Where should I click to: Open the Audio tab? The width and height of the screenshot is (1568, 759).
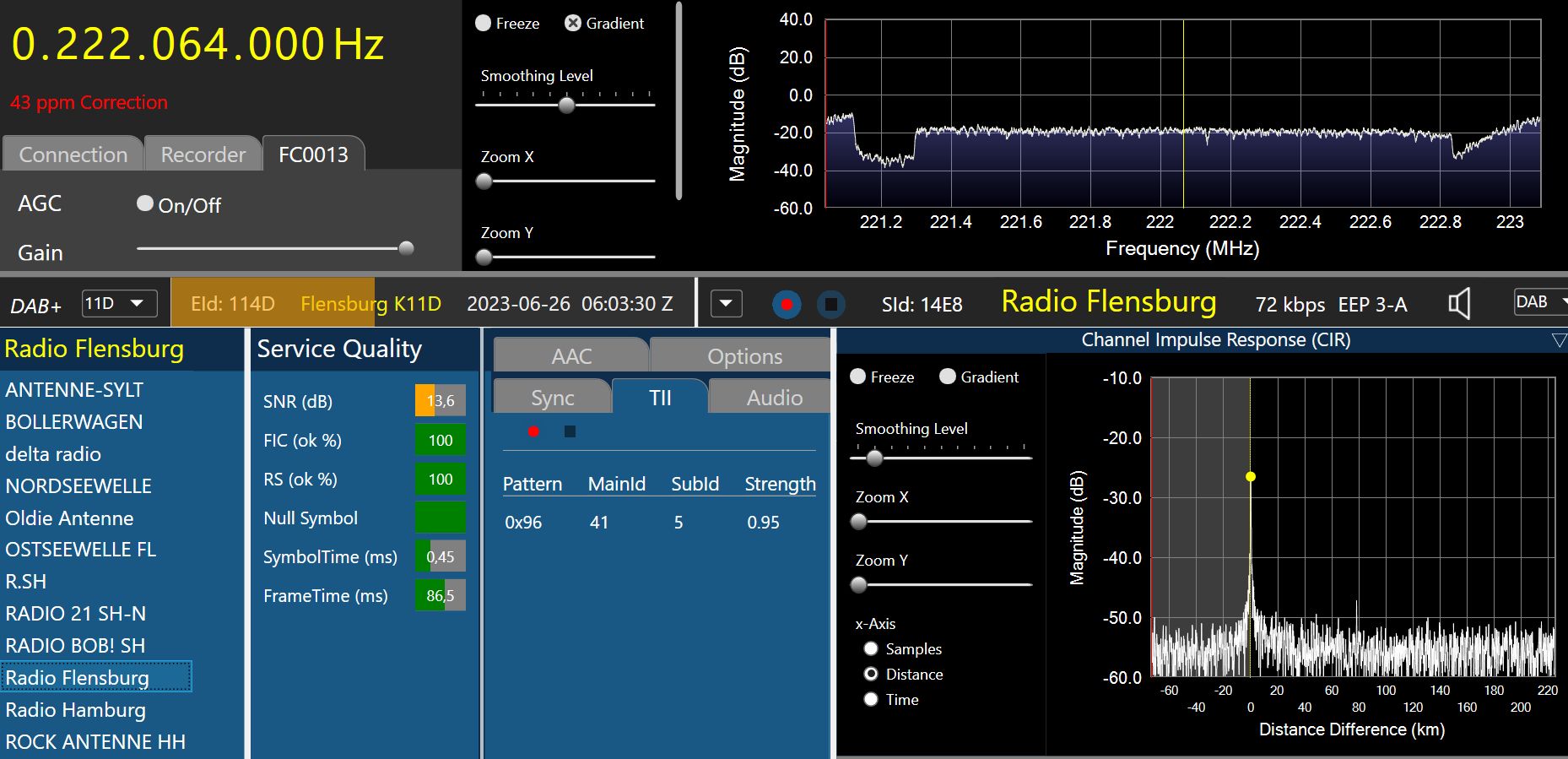[x=774, y=398]
